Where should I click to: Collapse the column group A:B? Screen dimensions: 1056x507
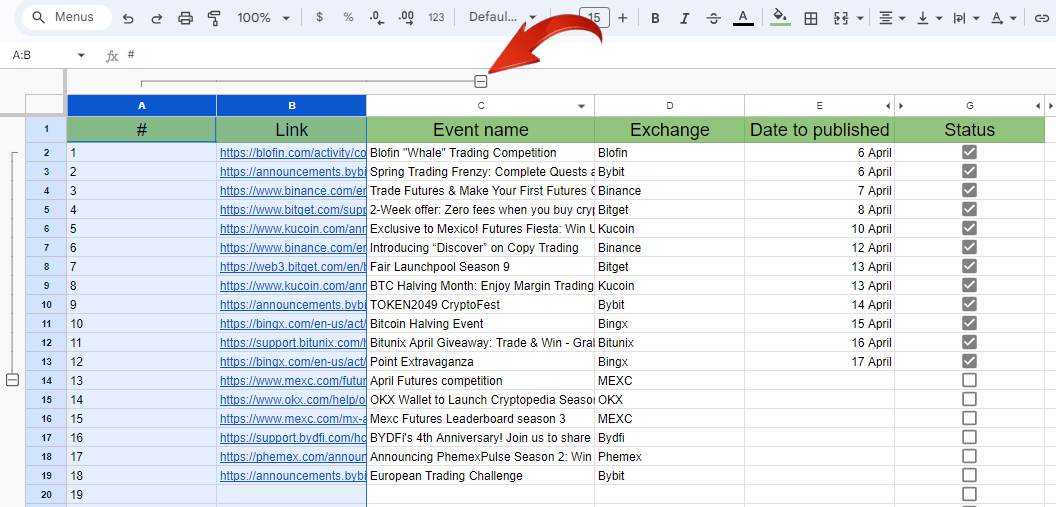pos(480,81)
